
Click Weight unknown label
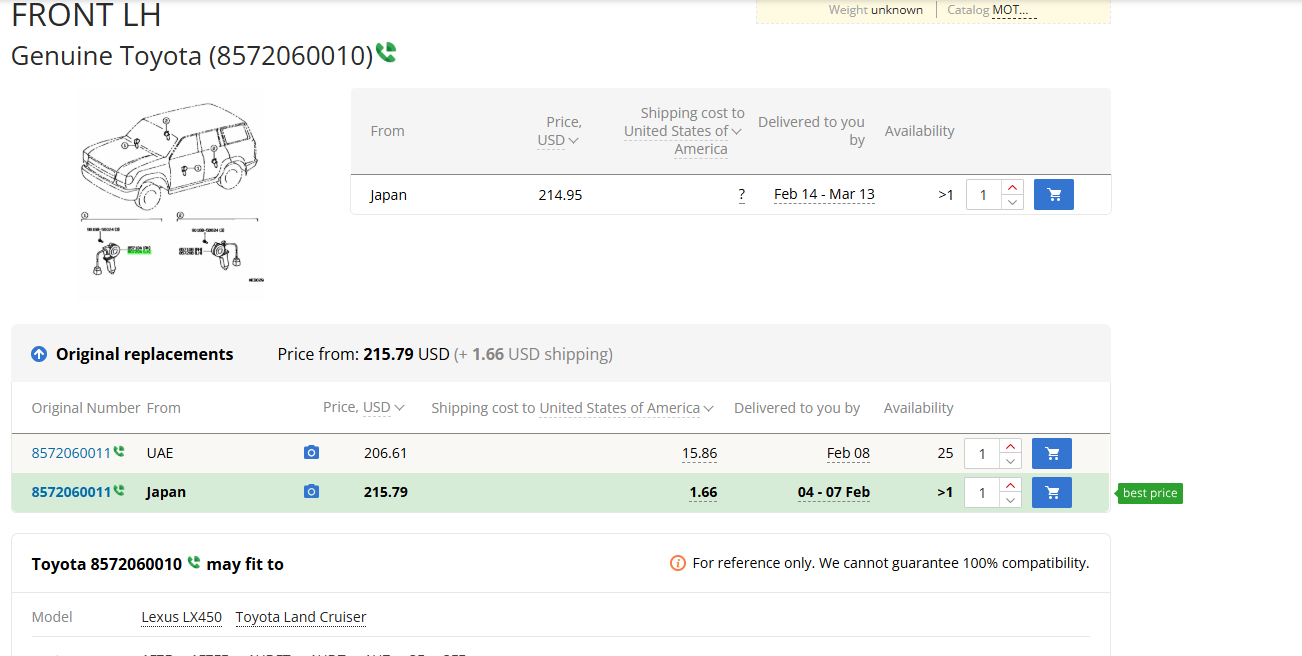point(876,10)
